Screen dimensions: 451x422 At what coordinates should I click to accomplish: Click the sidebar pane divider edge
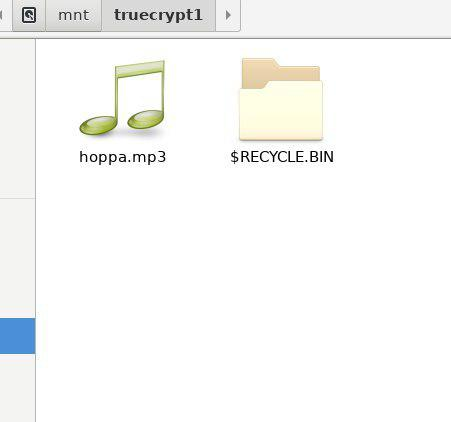click(x=36, y=230)
